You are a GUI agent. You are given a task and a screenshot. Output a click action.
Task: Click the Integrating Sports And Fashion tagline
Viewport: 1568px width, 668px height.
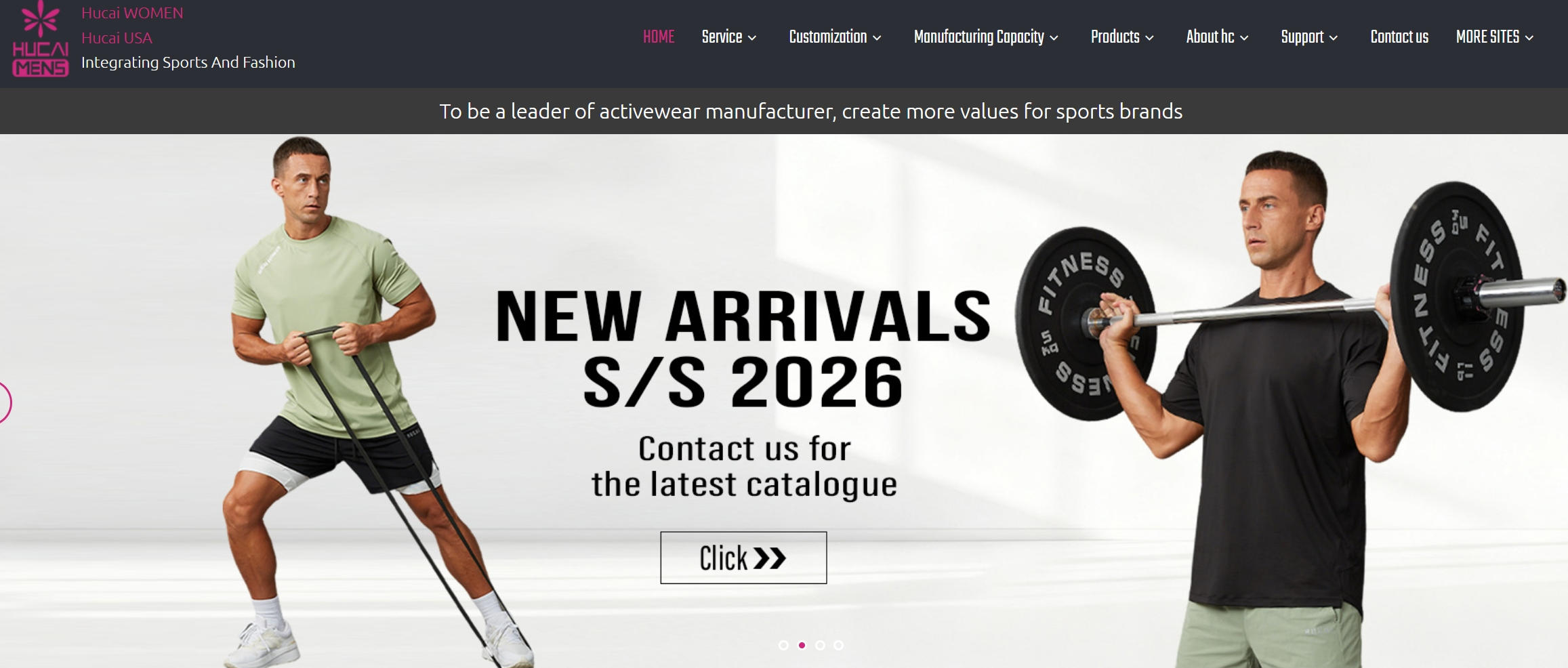[x=188, y=62]
